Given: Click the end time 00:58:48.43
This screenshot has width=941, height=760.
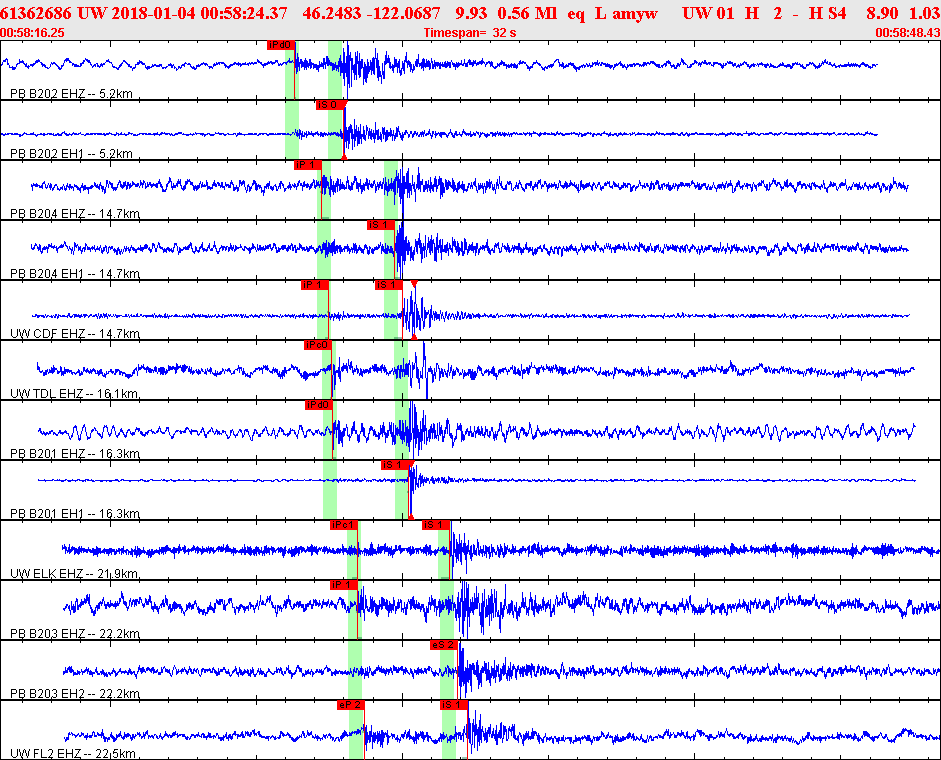Looking at the screenshot, I should (x=908, y=32).
